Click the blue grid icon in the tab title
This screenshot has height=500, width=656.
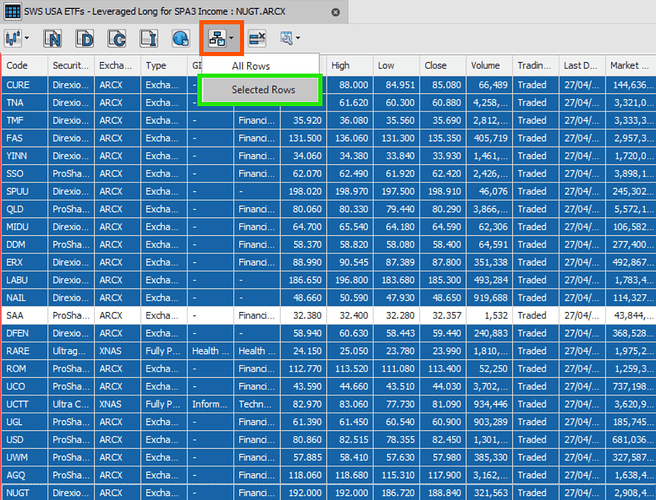click(12, 11)
